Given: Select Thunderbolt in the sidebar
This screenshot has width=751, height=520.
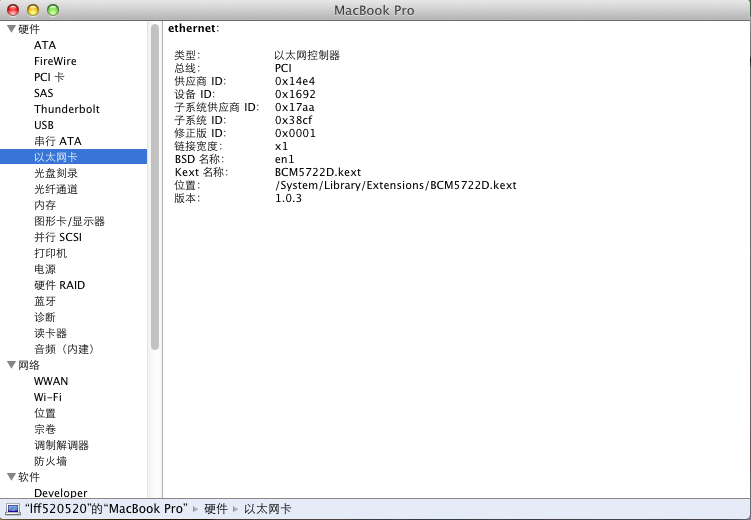Looking at the screenshot, I should coord(66,109).
